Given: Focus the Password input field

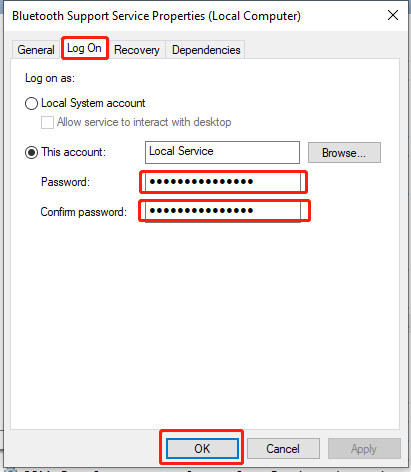Looking at the screenshot, I should coord(223,182).
